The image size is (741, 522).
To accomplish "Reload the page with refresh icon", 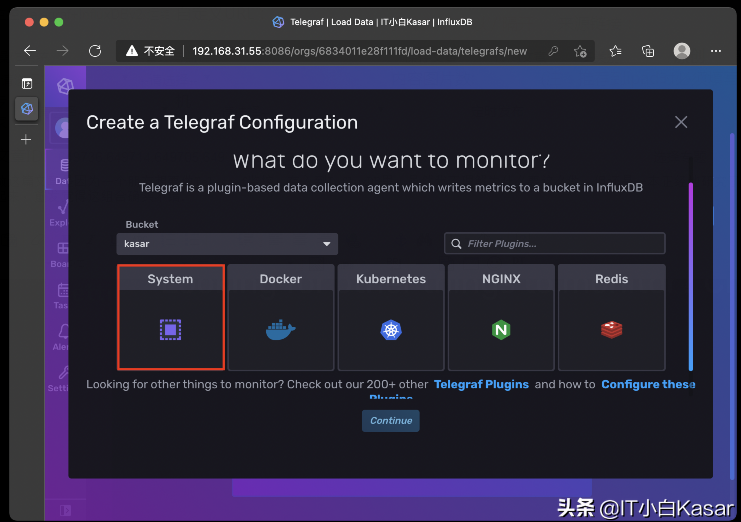I will click(x=95, y=51).
